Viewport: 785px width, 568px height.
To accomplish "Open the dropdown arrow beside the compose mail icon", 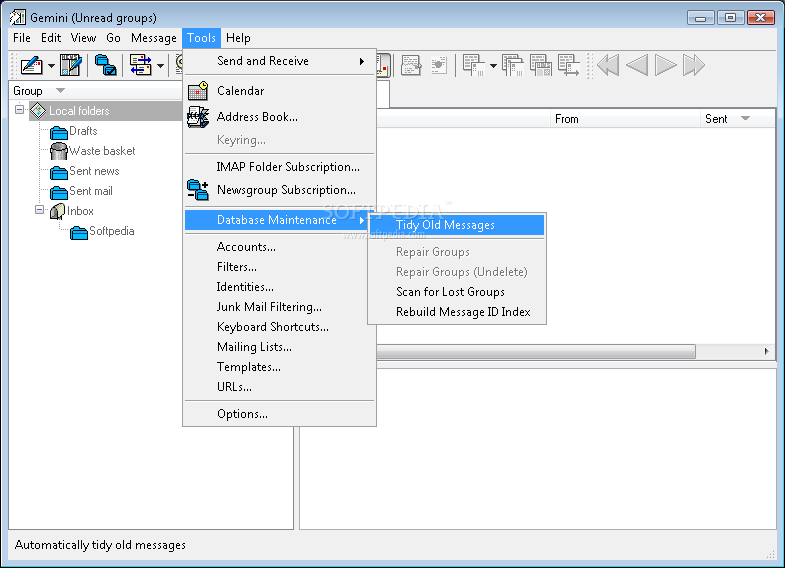I will point(51,66).
